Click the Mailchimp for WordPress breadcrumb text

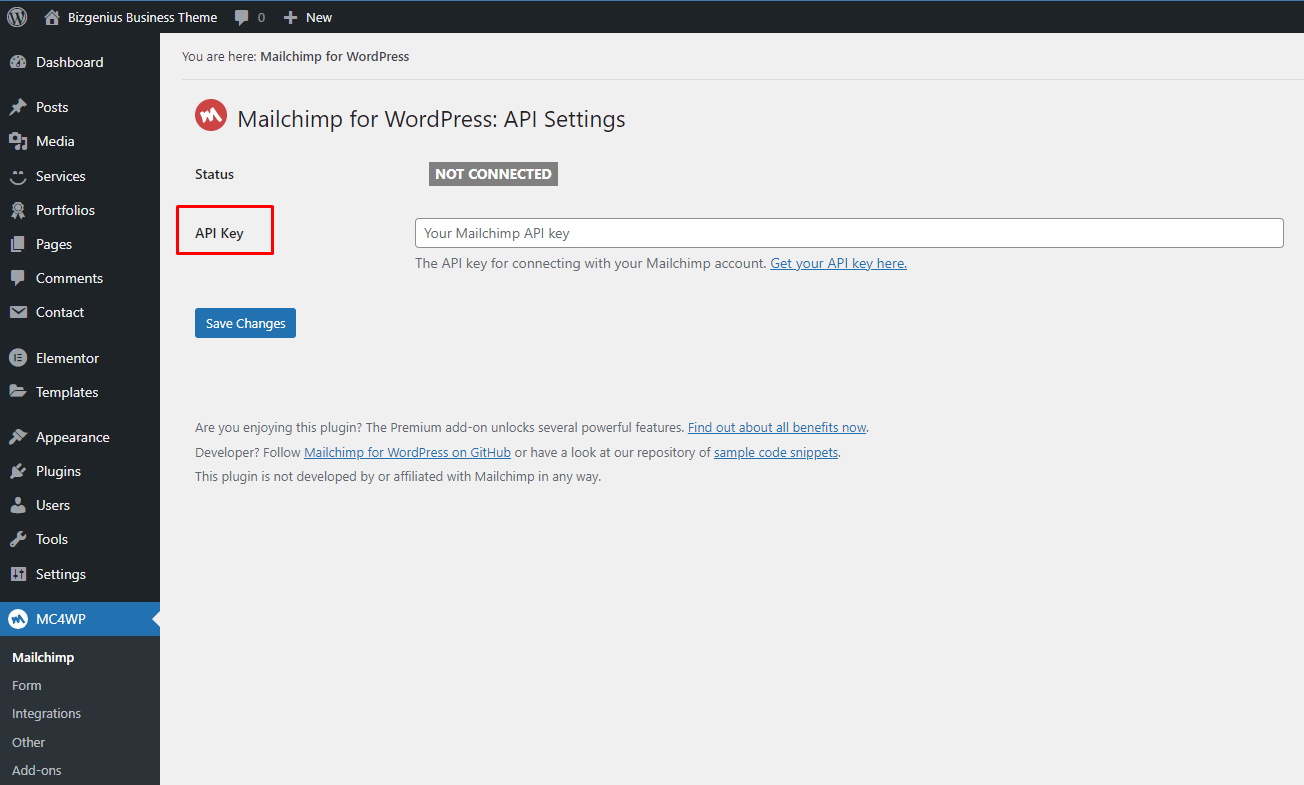334,57
